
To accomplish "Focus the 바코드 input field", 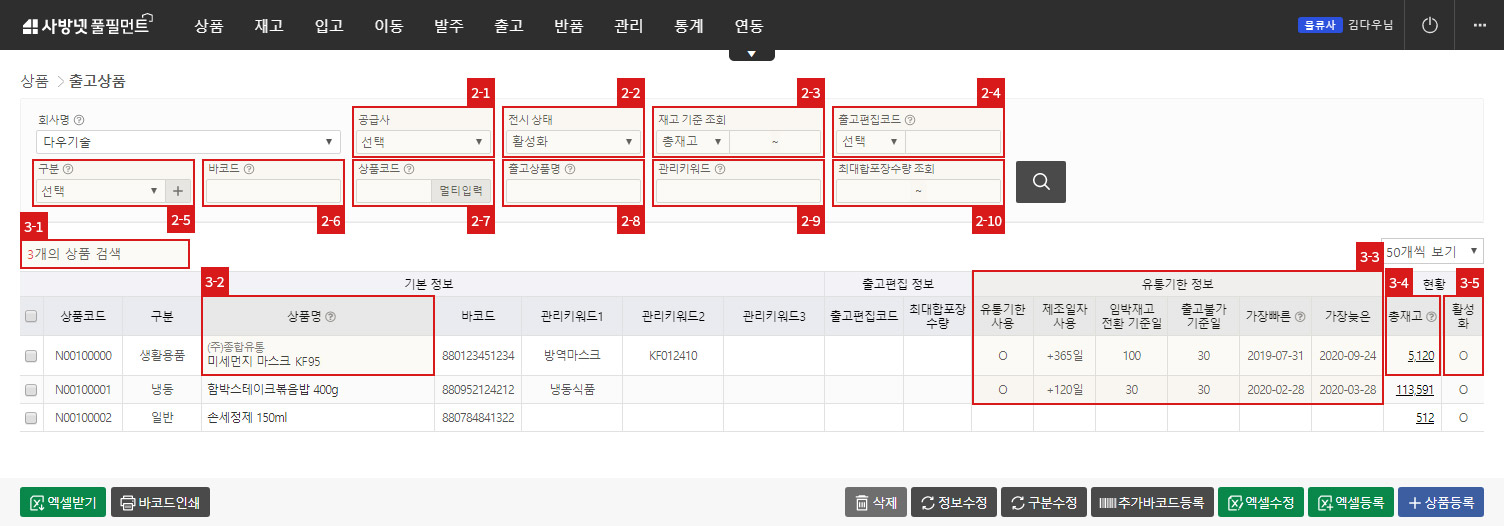I will click(x=273, y=190).
